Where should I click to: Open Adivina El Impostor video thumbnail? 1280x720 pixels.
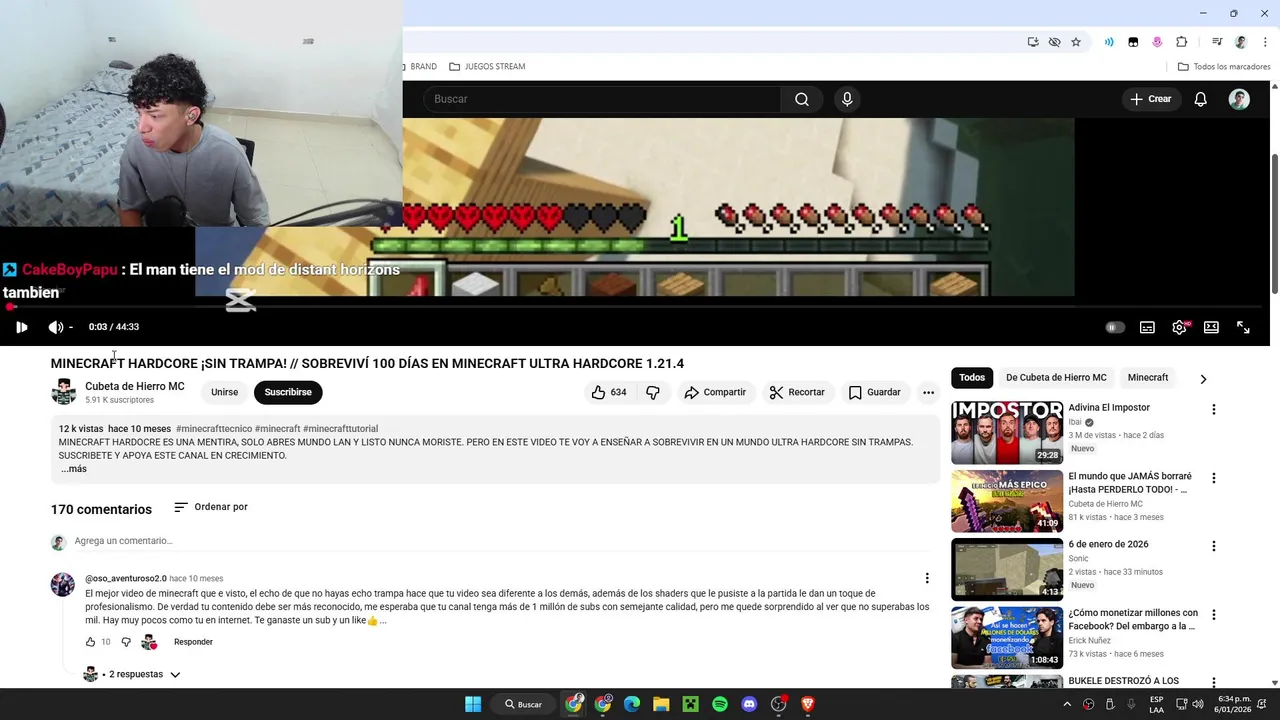point(1007,433)
